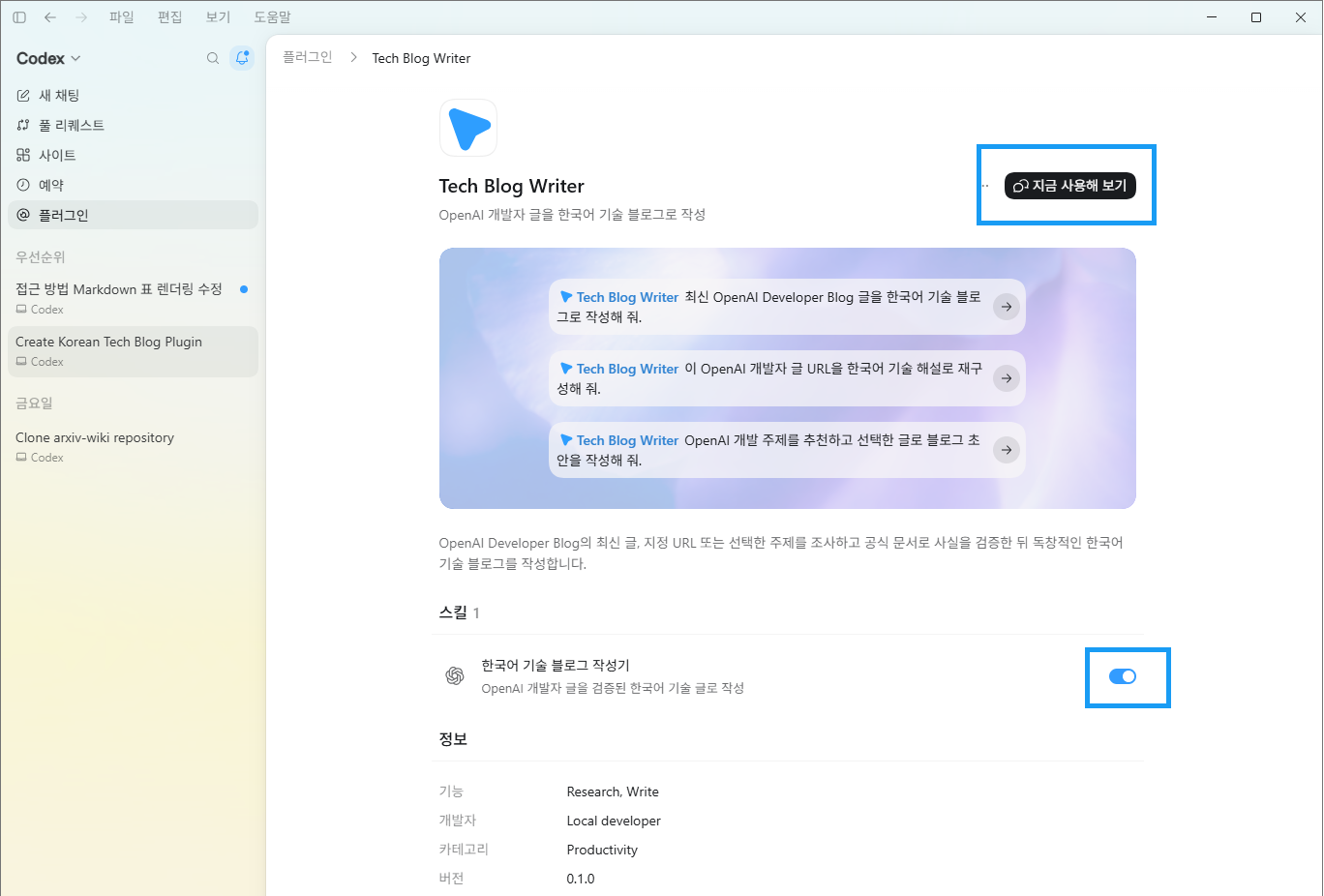1324x896 pixels.
Task: Go back with the left arrow
Action: [50, 17]
